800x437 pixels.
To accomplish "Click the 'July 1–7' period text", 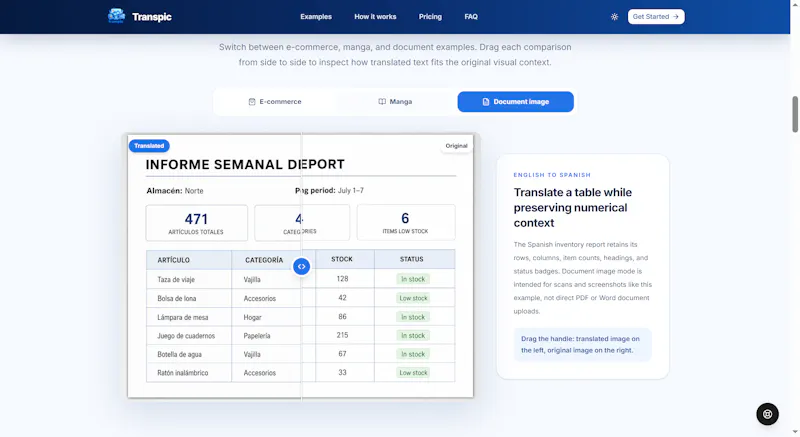I will pyautogui.click(x=351, y=190).
